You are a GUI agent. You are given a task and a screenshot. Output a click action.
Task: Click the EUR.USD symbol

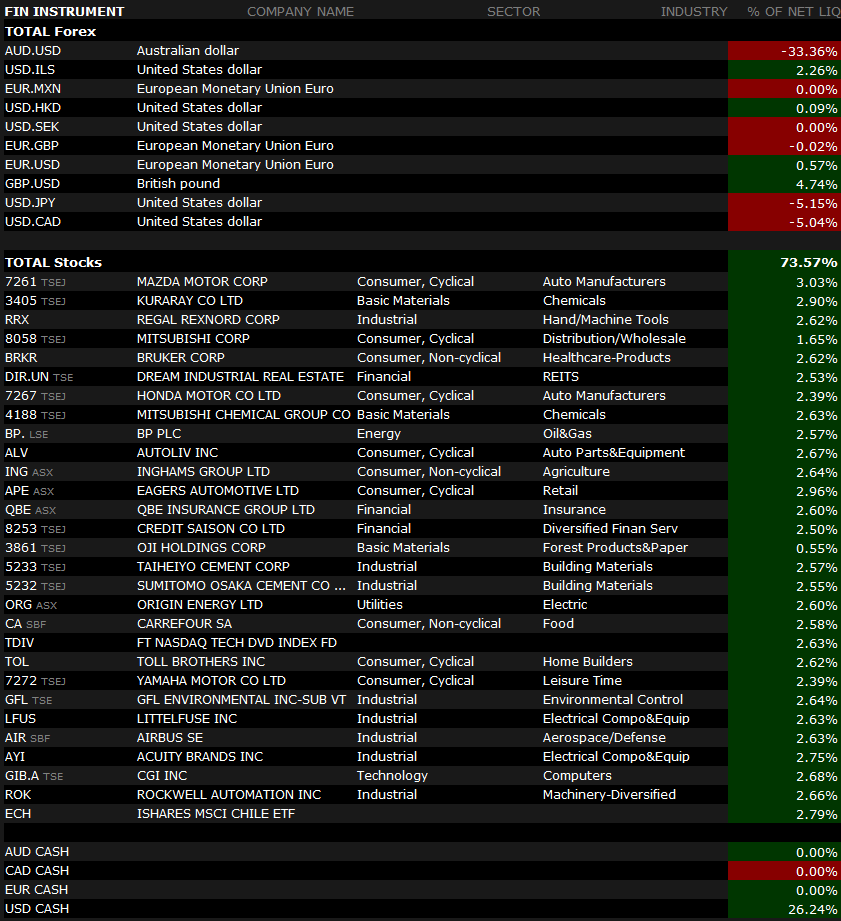pyautogui.click(x=32, y=164)
